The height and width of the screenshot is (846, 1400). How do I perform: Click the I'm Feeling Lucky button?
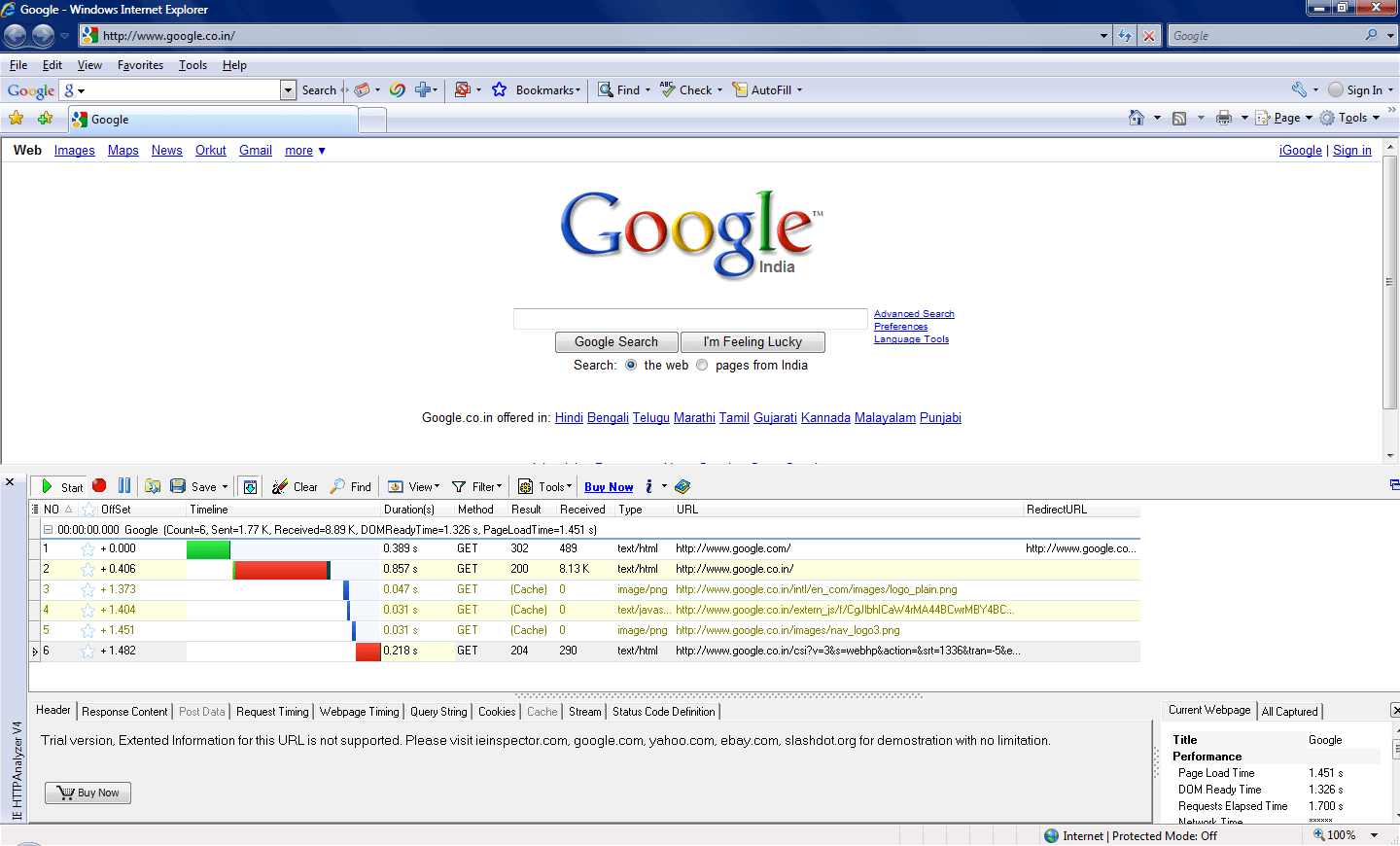[x=752, y=342]
